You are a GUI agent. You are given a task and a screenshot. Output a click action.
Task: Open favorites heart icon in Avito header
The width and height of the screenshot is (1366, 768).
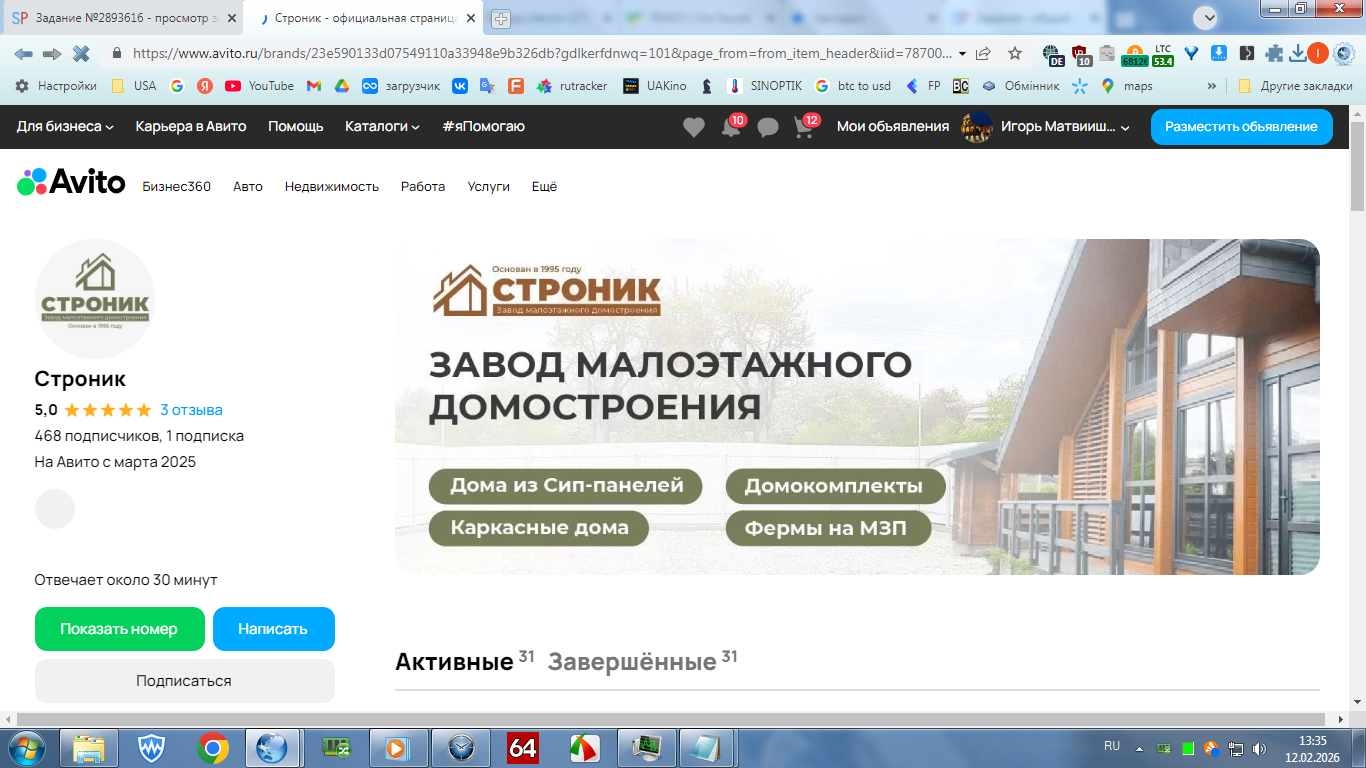coord(694,127)
